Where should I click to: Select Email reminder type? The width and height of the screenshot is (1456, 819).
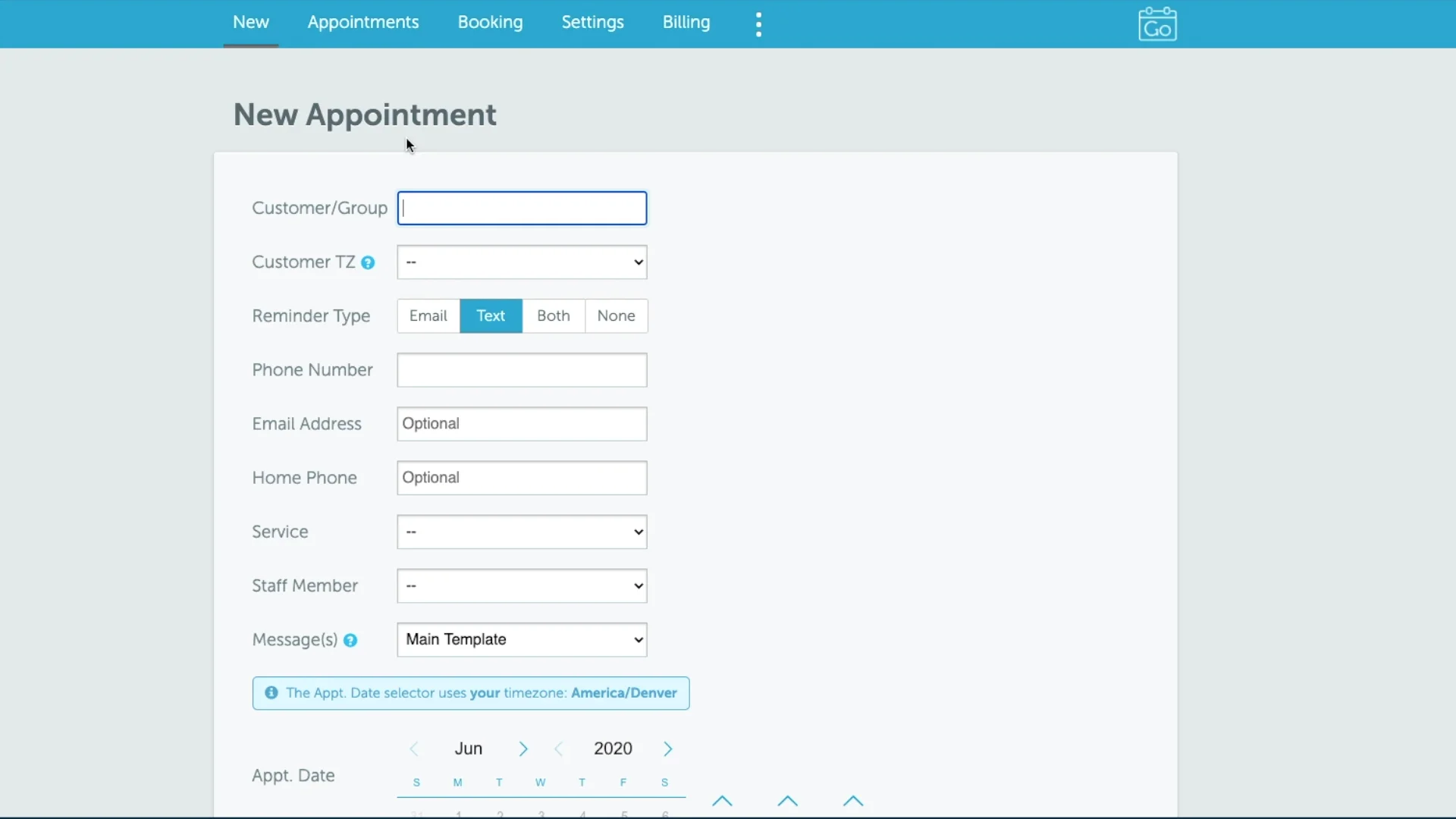pos(428,316)
